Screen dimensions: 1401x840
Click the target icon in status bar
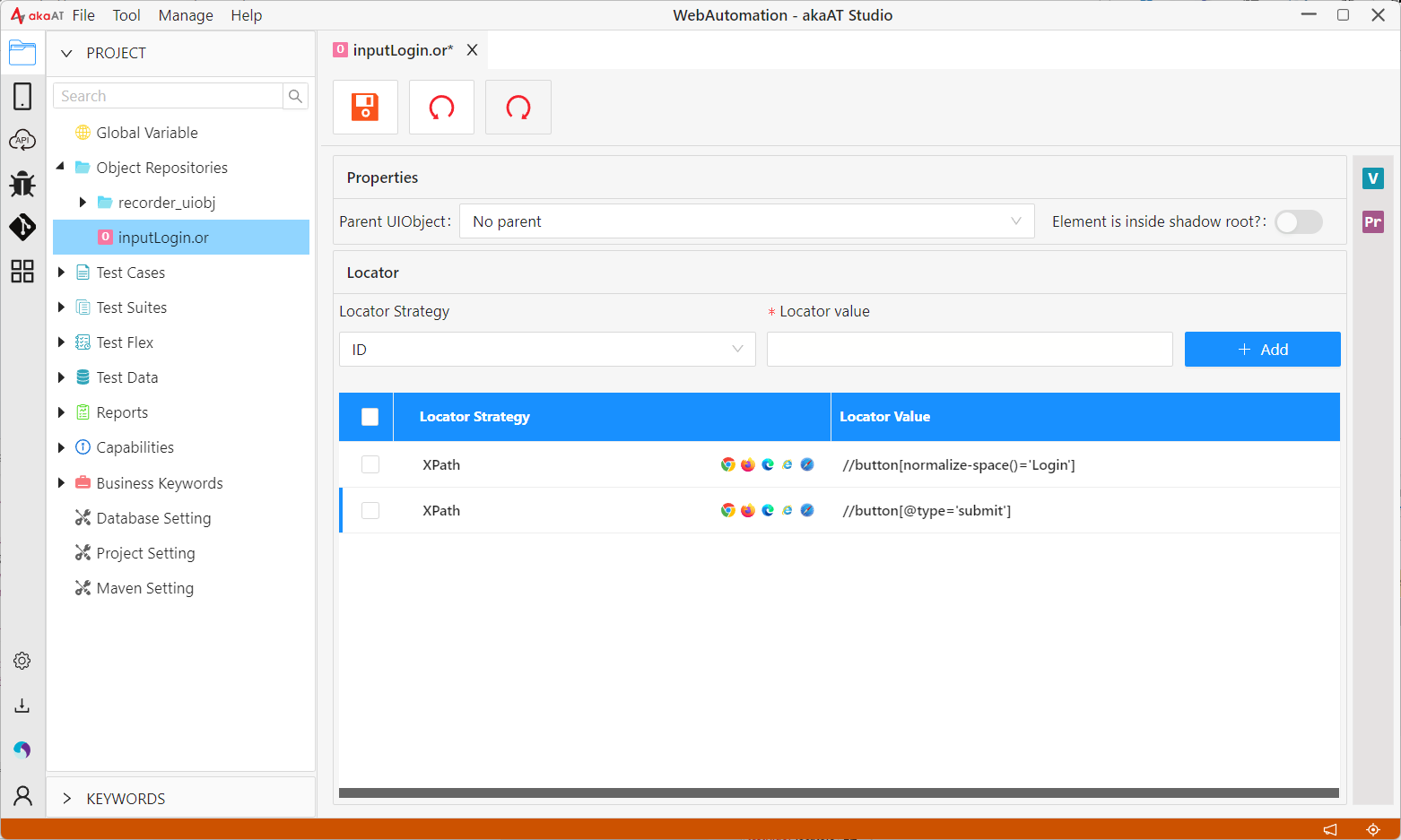[x=1372, y=829]
